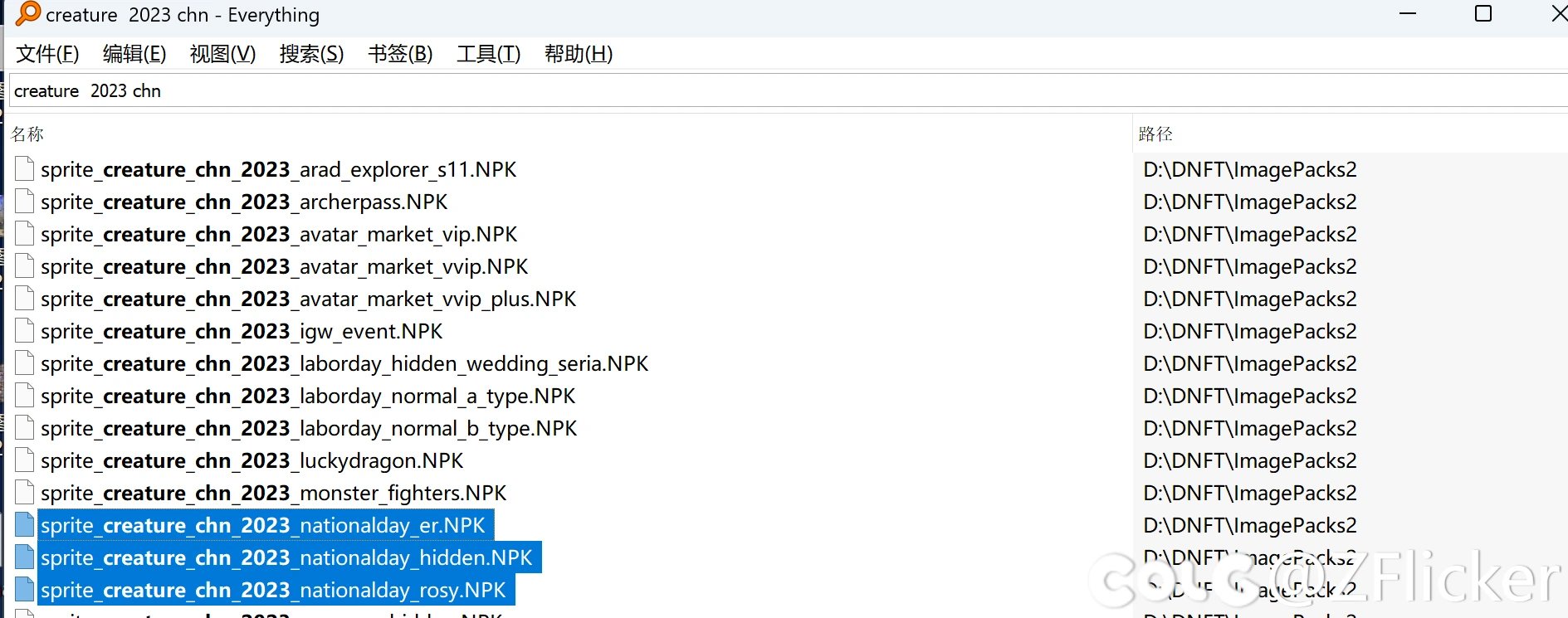The width and height of the screenshot is (1568, 618).
Task: Select highlighted sprite_creature_chn_2023_nationalday_hidden.NPK
Action: pyautogui.click(x=290, y=557)
